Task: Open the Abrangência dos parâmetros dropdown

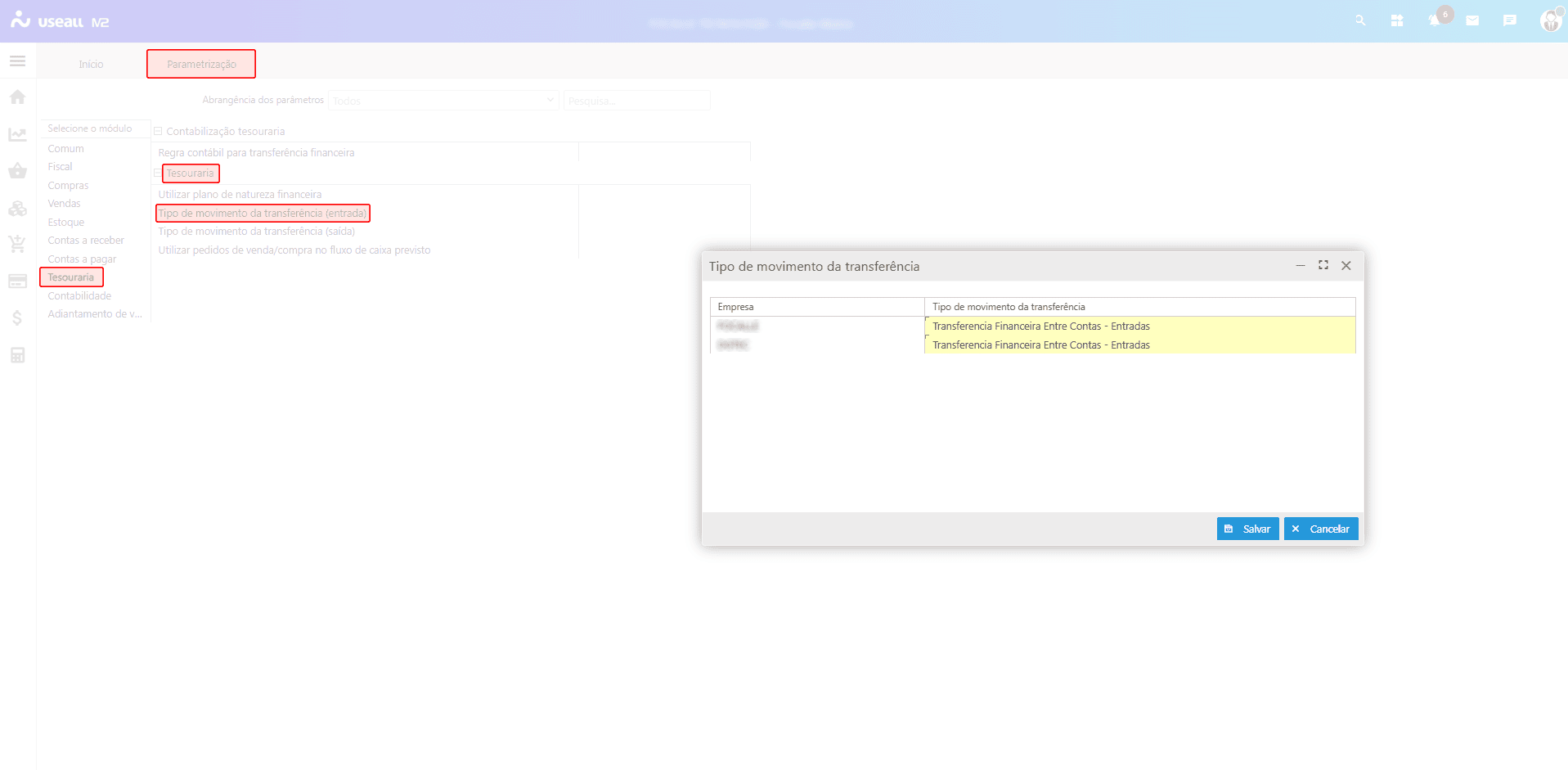Action: [x=443, y=101]
